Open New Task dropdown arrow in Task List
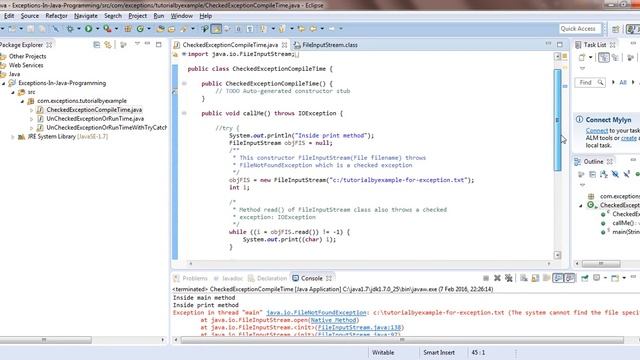 tap(590, 58)
